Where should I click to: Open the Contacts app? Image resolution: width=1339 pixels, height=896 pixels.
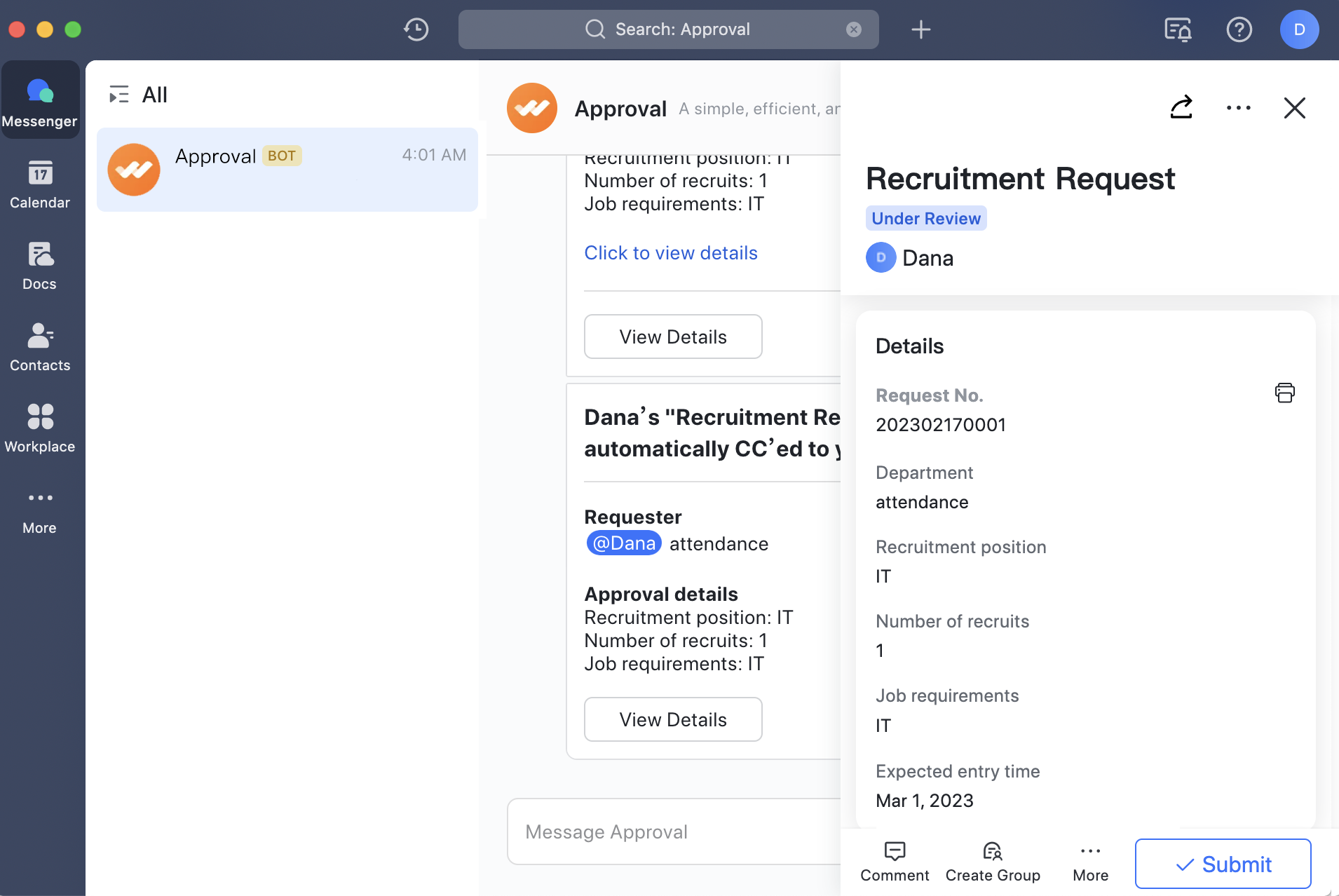[x=40, y=346]
